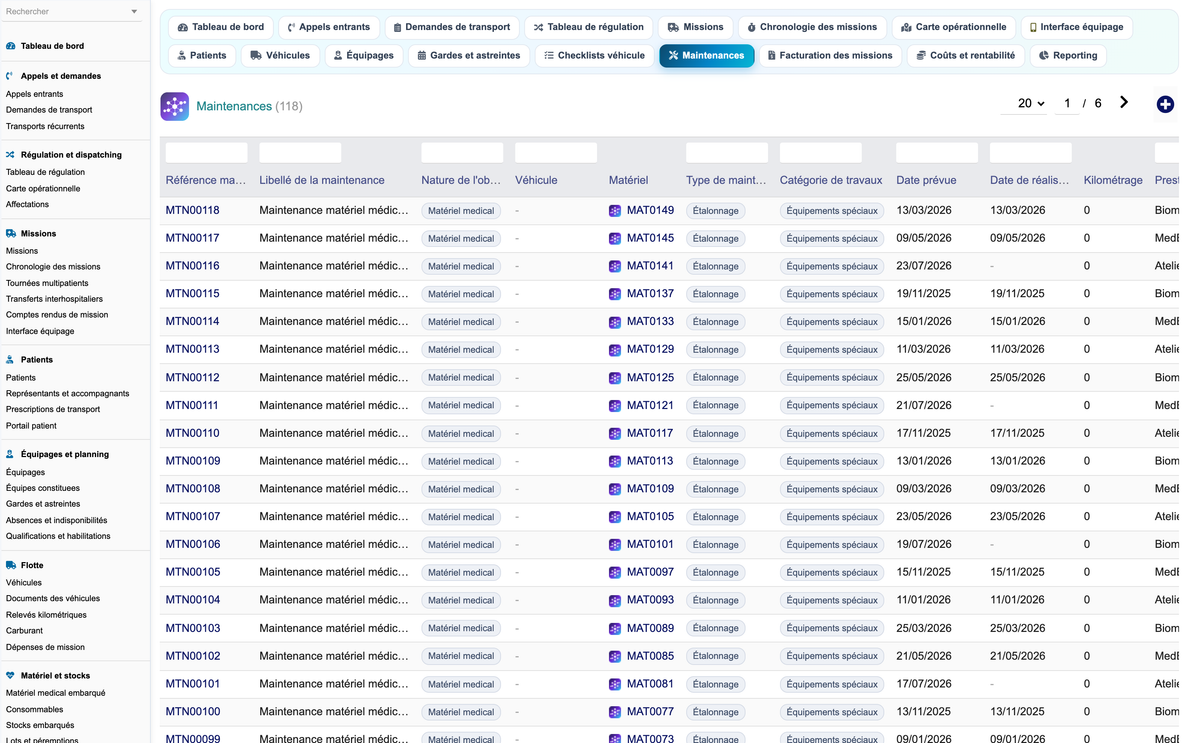Open the Reporting tab

click(1068, 55)
